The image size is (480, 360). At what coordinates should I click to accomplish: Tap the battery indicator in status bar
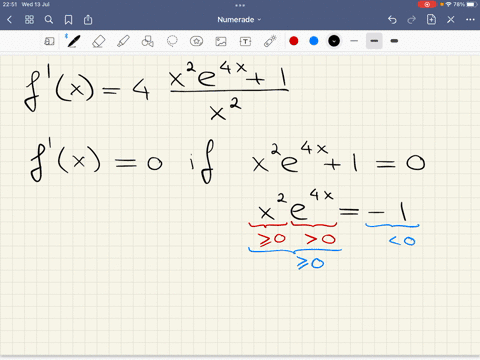[x=471, y=4]
